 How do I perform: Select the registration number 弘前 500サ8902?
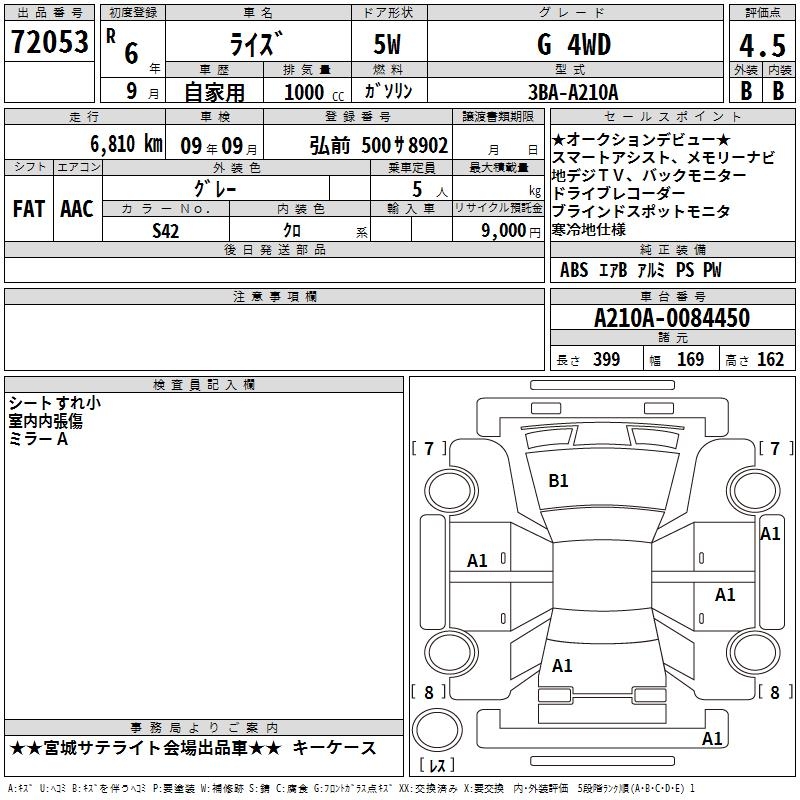pyautogui.click(x=379, y=144)
